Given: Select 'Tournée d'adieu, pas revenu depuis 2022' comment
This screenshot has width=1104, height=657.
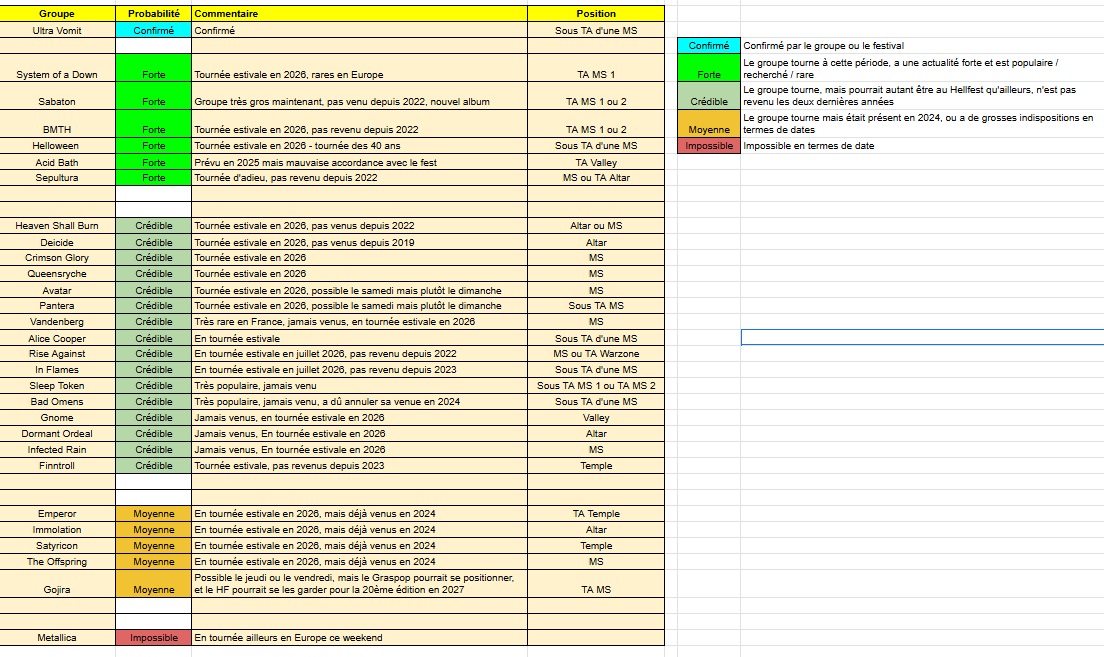Looking at the screenshot, I should [359, 177].
